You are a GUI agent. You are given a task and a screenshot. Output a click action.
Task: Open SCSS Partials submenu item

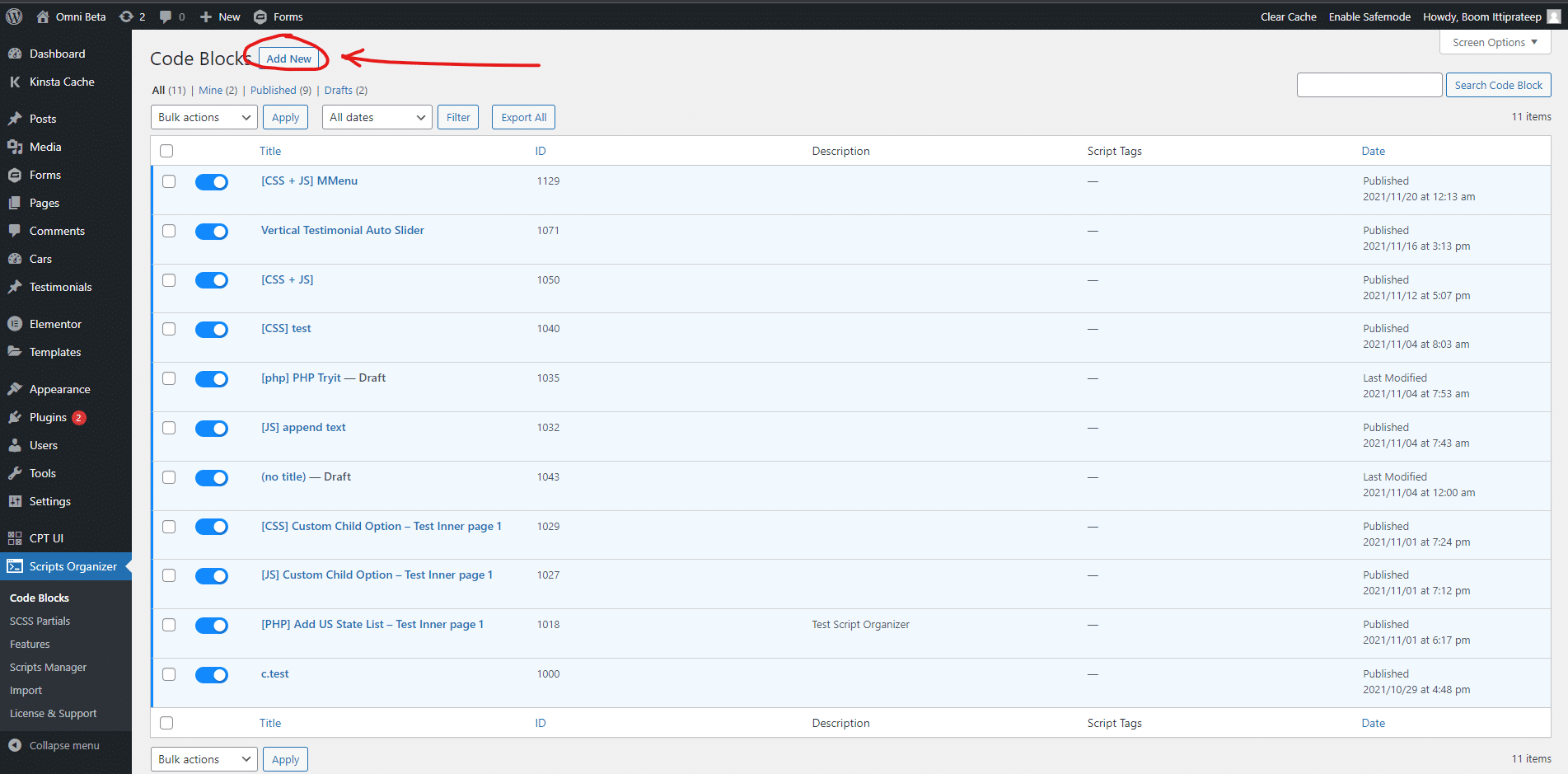[40, 621]
